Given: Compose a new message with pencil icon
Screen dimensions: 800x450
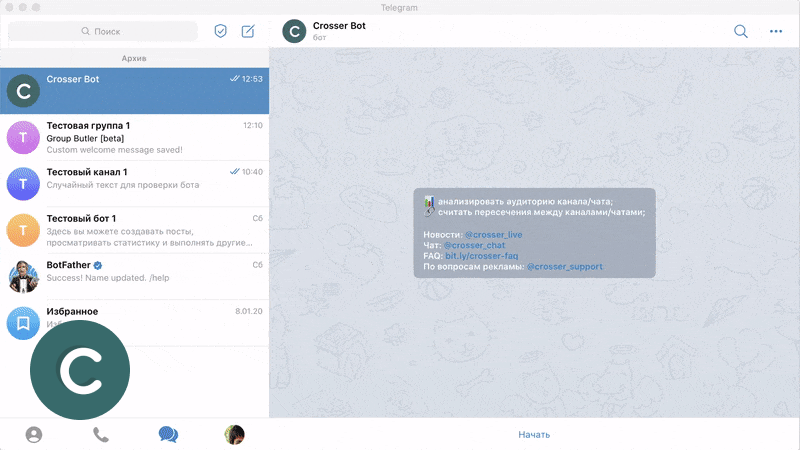Looking at the screenshot, I should coord(248,31).
